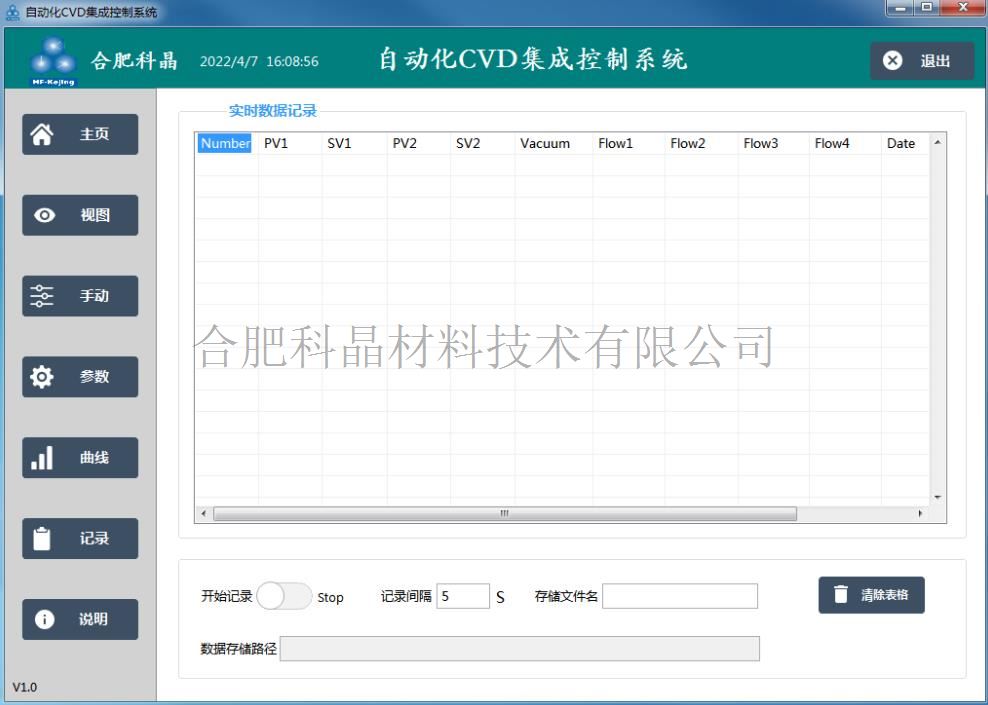Click the 存储文件名 filename text box
The height and width of the screenshot is (705, 988).
[x=680, y=597]
